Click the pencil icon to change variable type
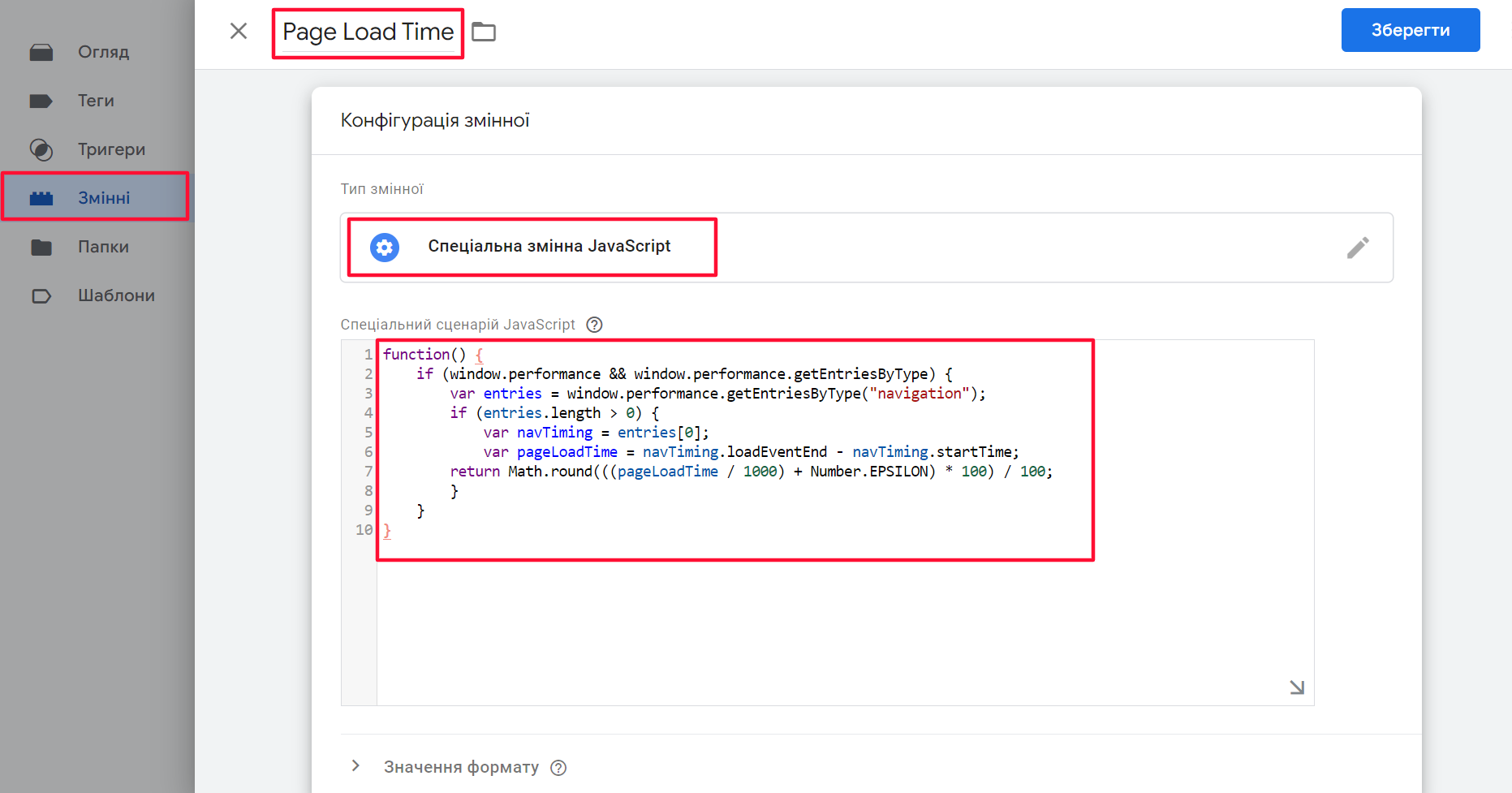Viewport: 1512px width, 793px height. 1358,248
